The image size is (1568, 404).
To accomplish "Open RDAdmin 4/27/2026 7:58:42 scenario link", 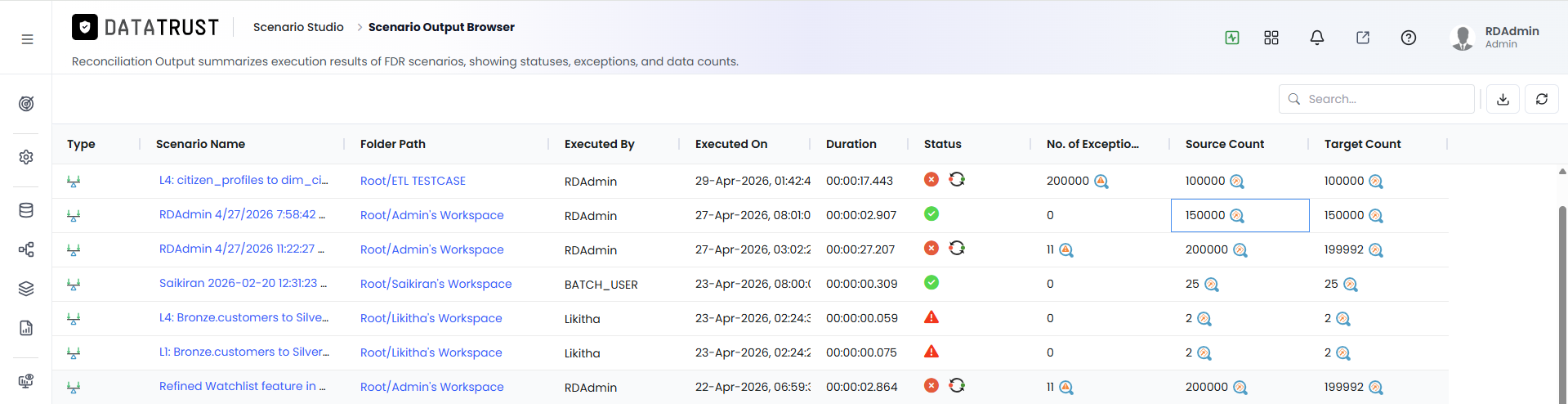I will point(242,214).
